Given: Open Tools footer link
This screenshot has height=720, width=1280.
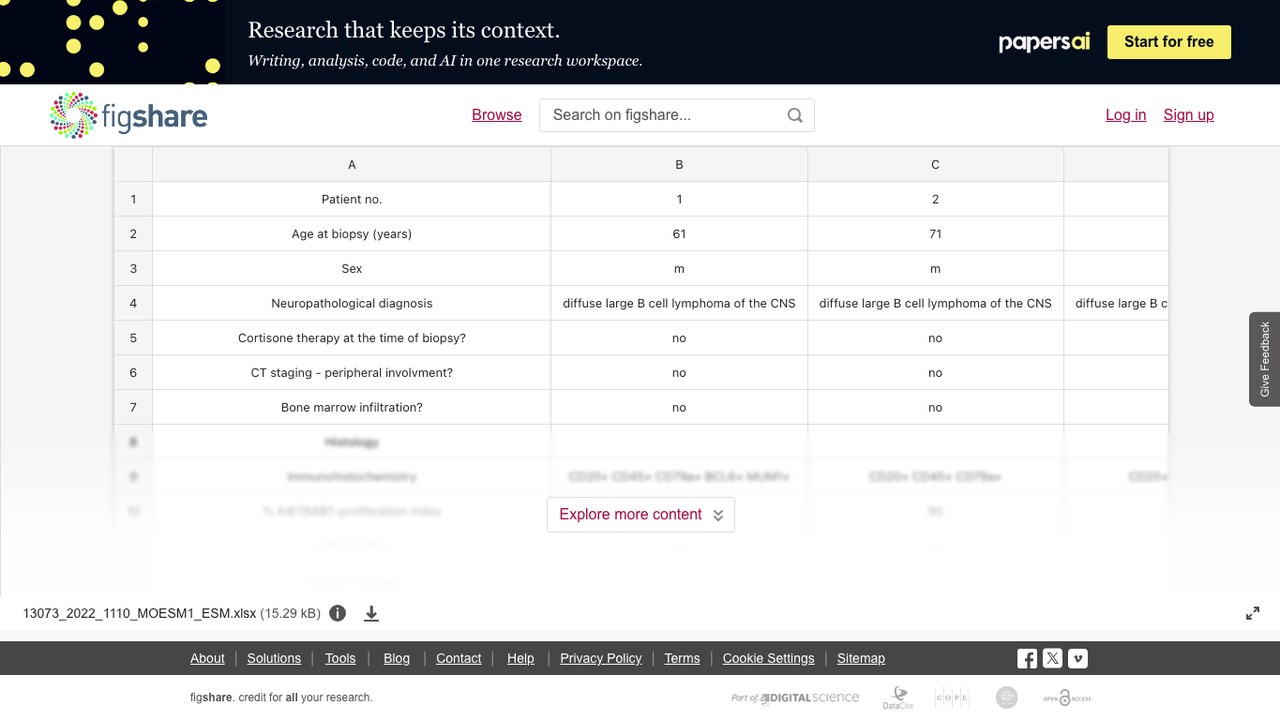Looking at the screenshot, I should click(340, 658).
